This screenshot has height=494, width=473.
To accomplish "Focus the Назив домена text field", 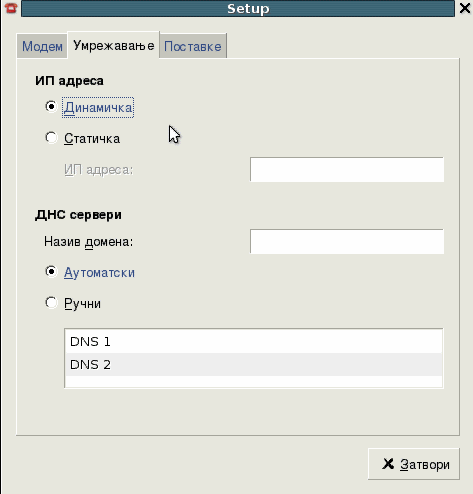I will [x=347, y=241].
